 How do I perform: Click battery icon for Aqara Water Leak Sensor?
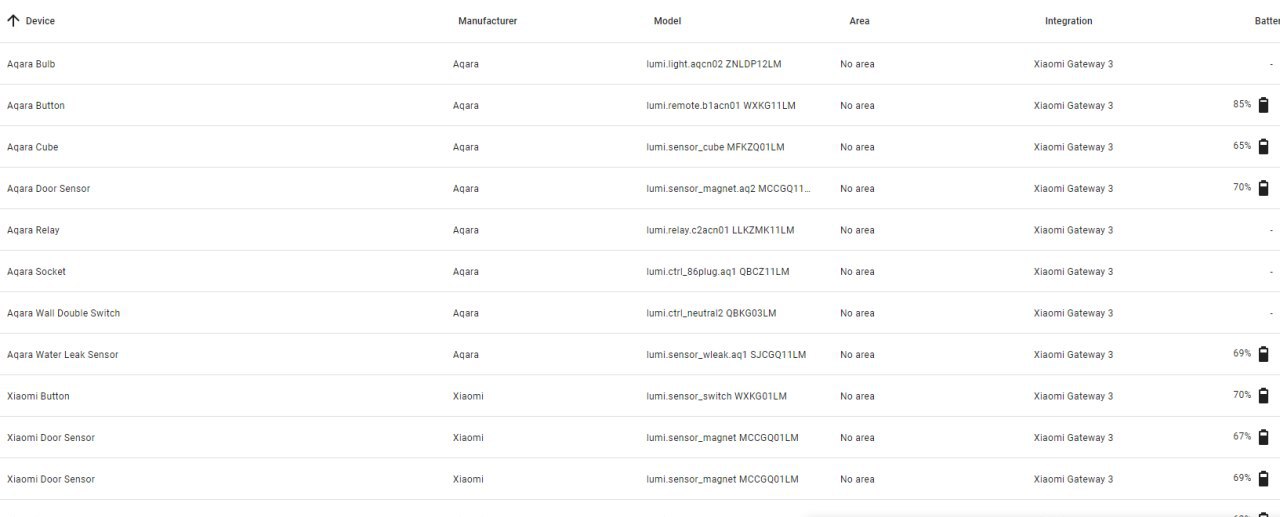1263,354
